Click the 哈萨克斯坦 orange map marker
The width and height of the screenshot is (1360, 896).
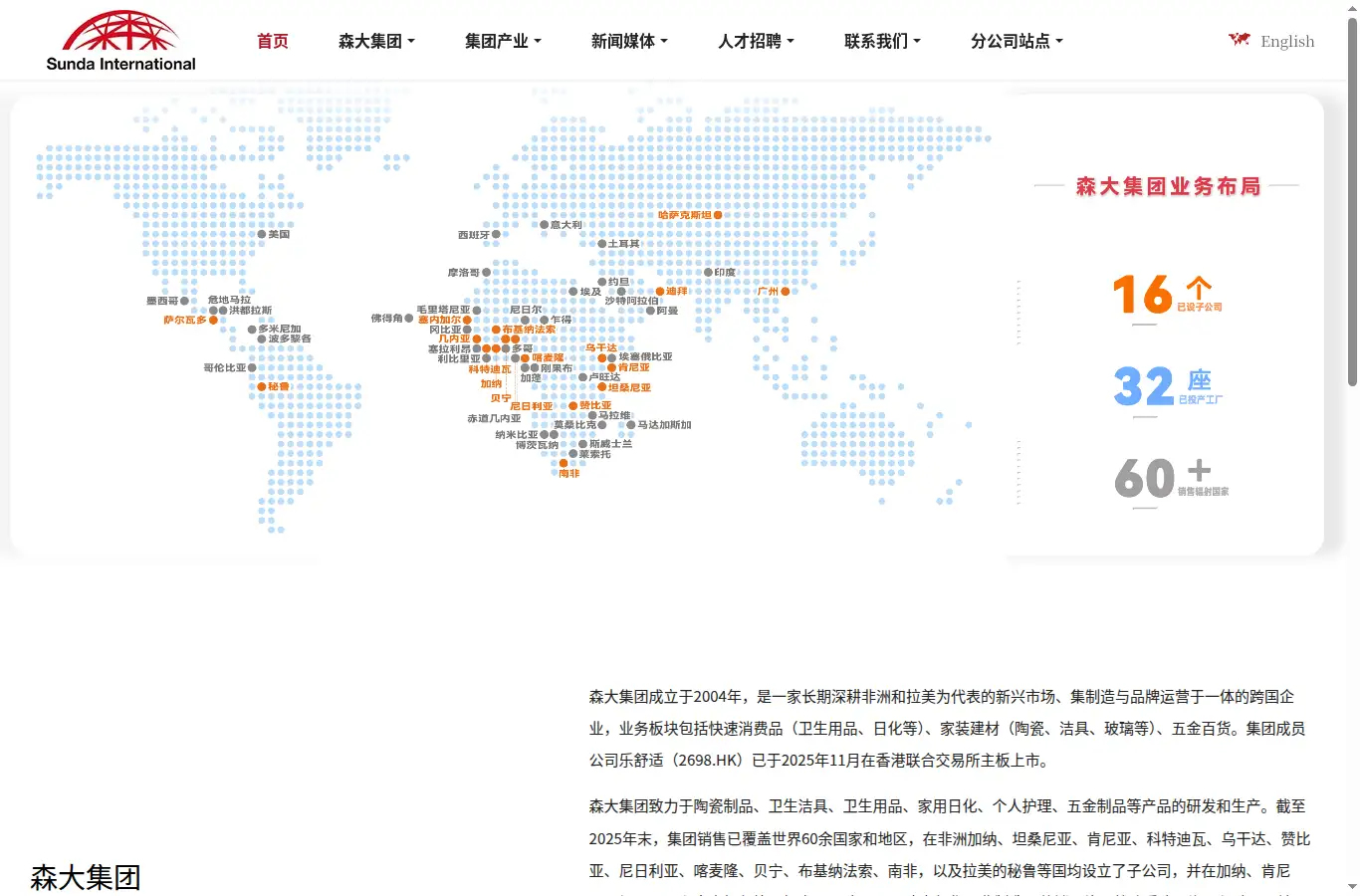pos(718,215)
